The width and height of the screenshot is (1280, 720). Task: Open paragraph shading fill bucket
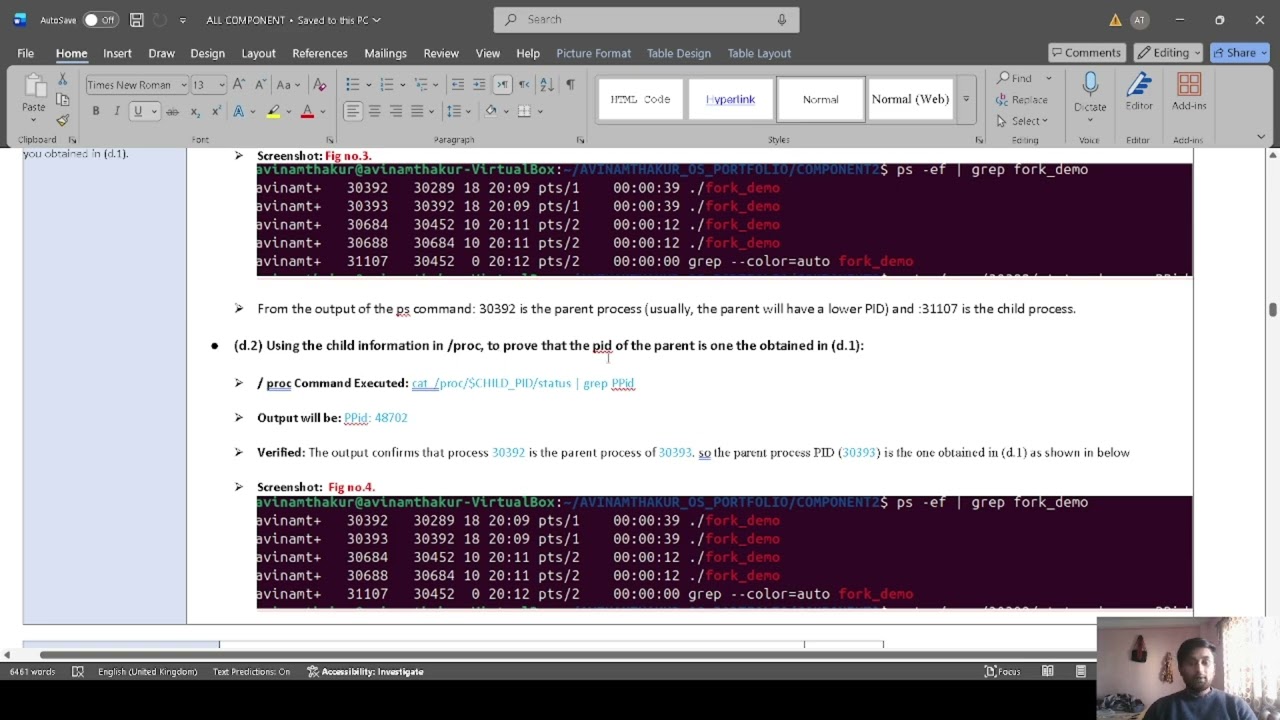tap(490, 111)
